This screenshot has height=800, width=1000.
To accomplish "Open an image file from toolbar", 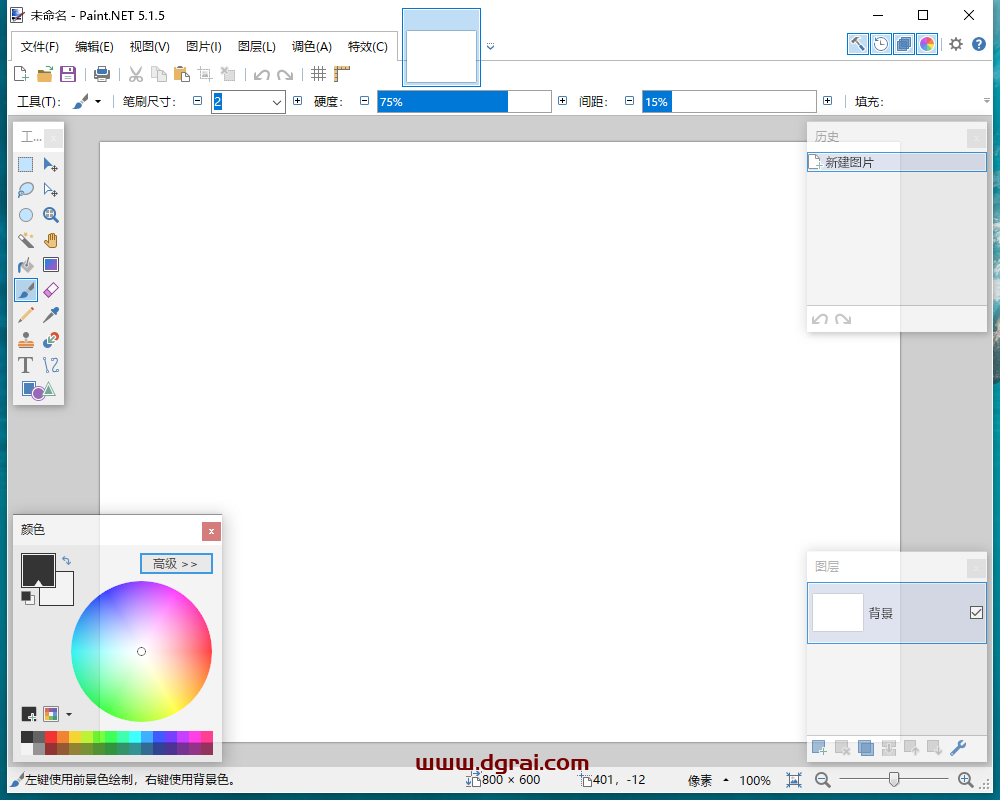I will tap(45, 74).
